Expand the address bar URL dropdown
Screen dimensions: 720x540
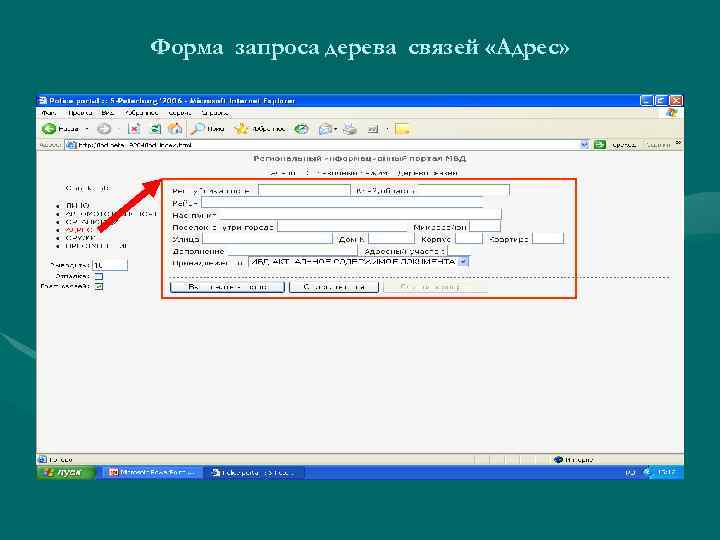coord(584,145)
